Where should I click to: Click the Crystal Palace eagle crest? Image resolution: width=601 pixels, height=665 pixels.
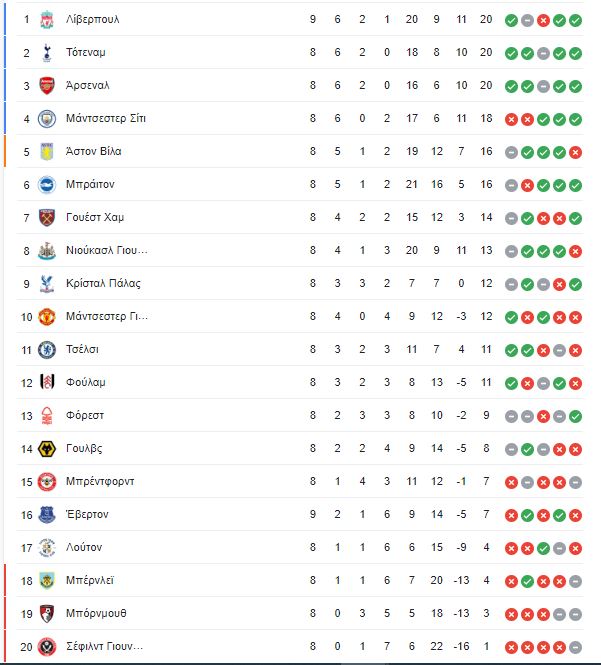coord(47,284)
